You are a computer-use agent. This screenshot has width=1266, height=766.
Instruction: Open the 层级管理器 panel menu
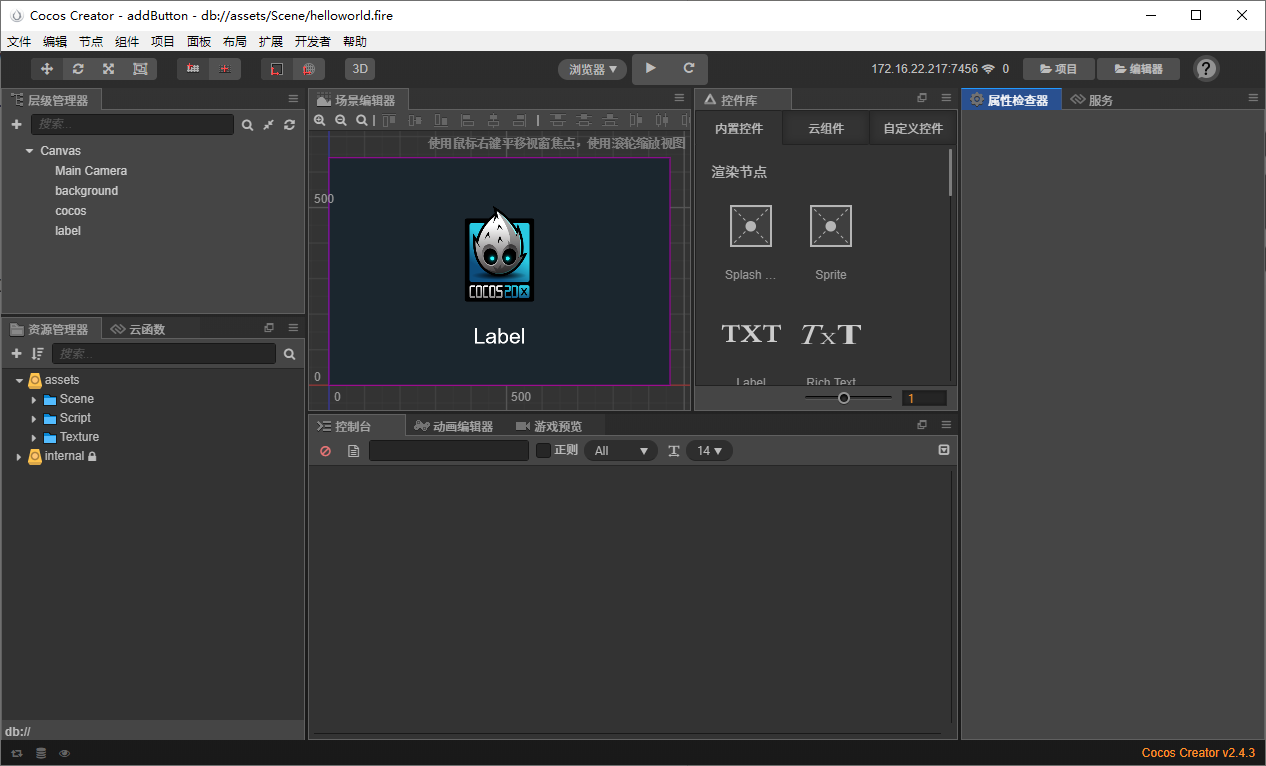click(x=293, y=99)
